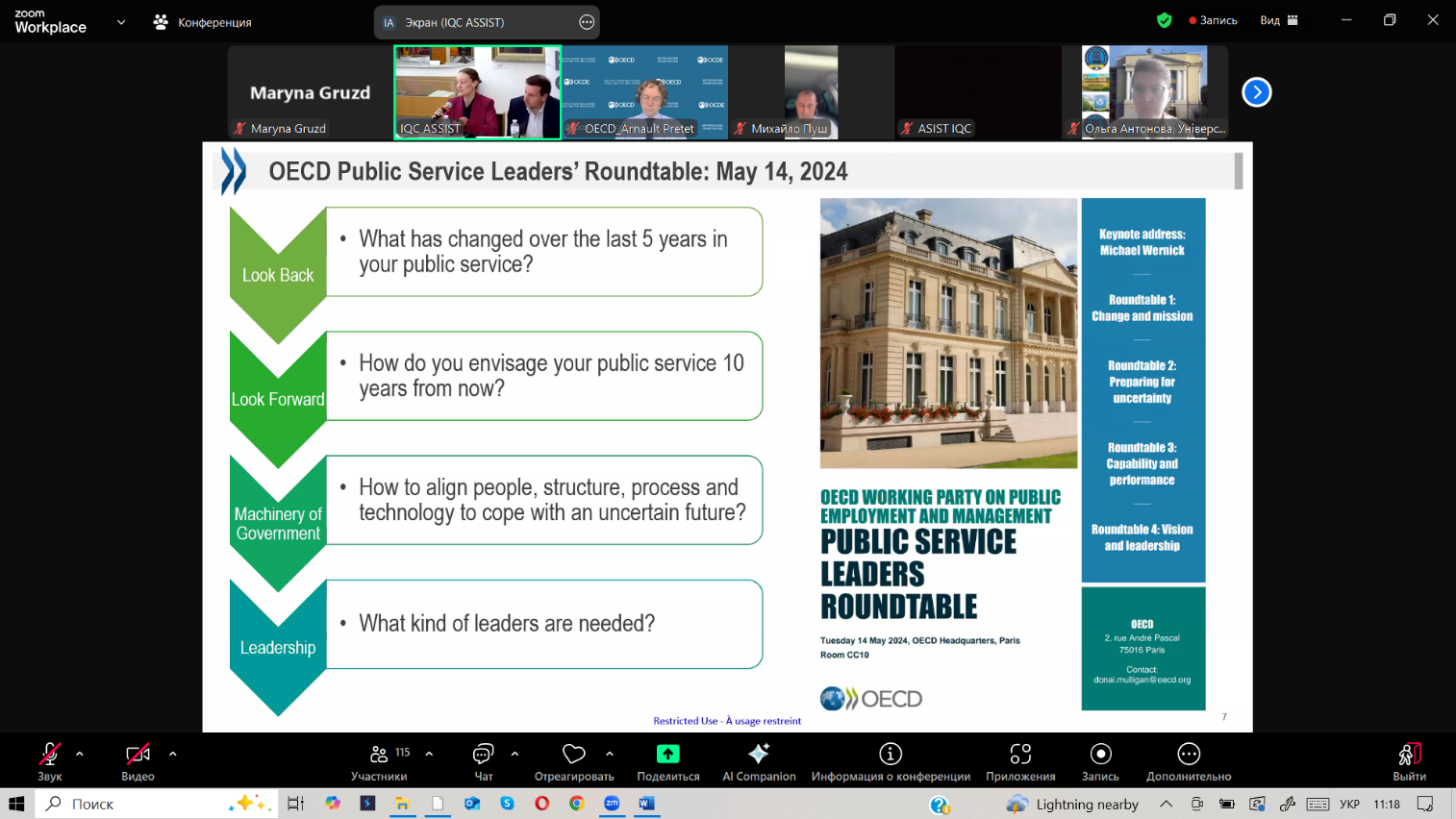
Task: Select OECD_Arnault Pretet video thumbnail
Action: point(644,92)
